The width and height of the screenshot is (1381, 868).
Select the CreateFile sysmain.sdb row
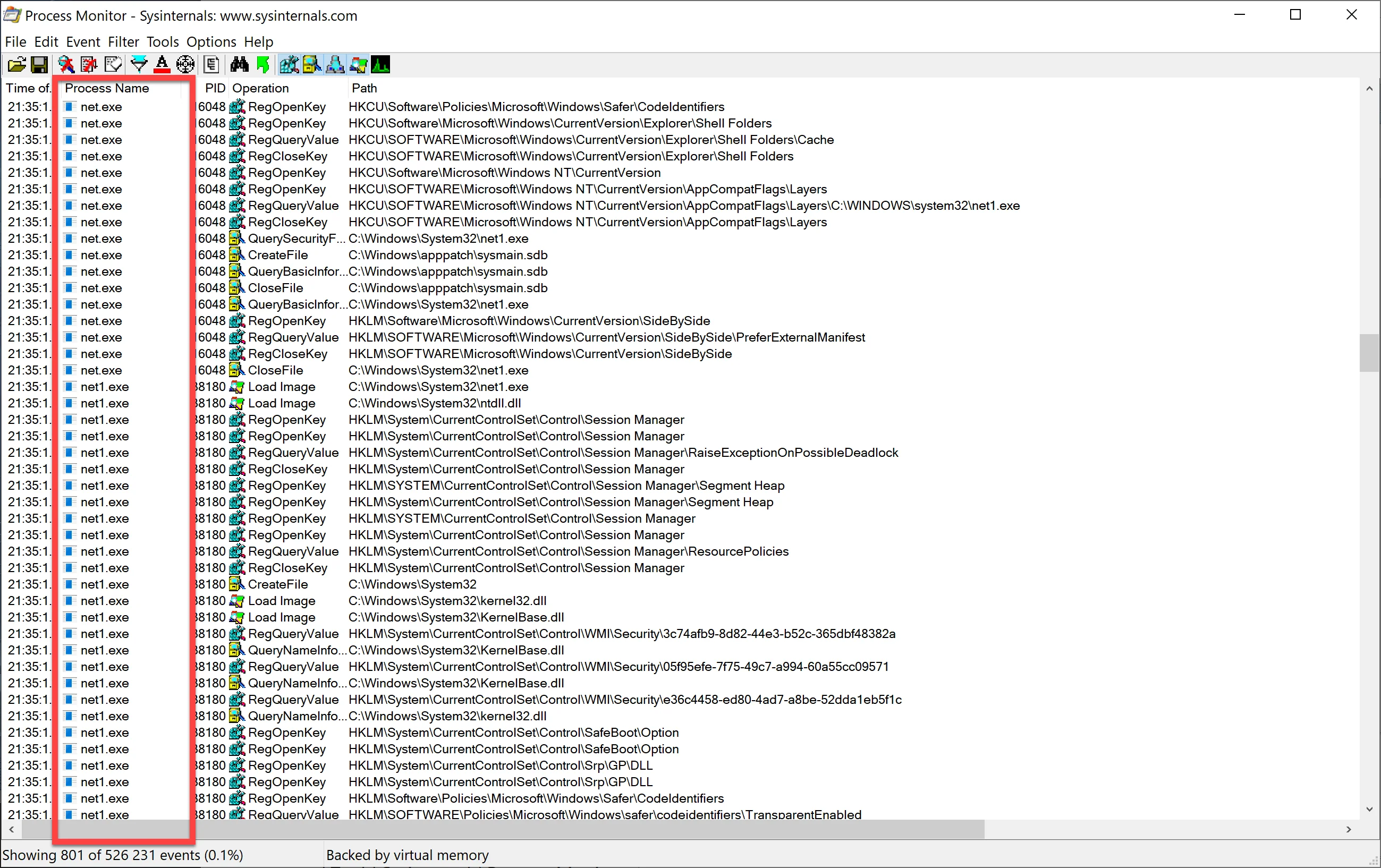pos(681,255)
